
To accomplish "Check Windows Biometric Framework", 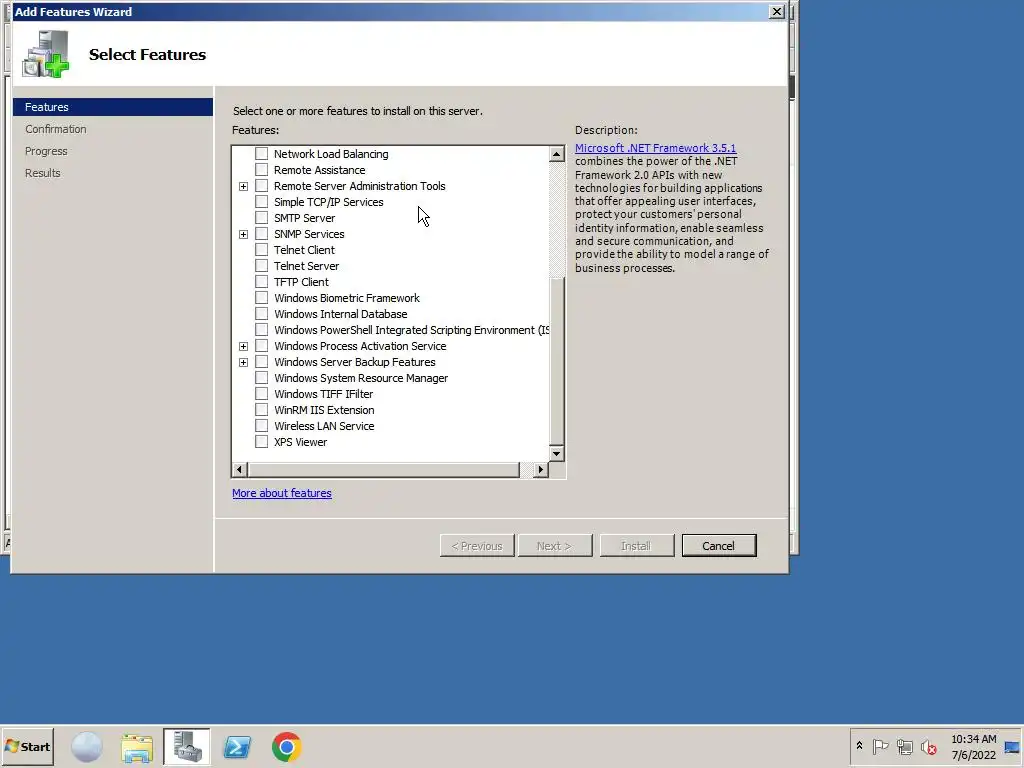I will click(261, 298).
